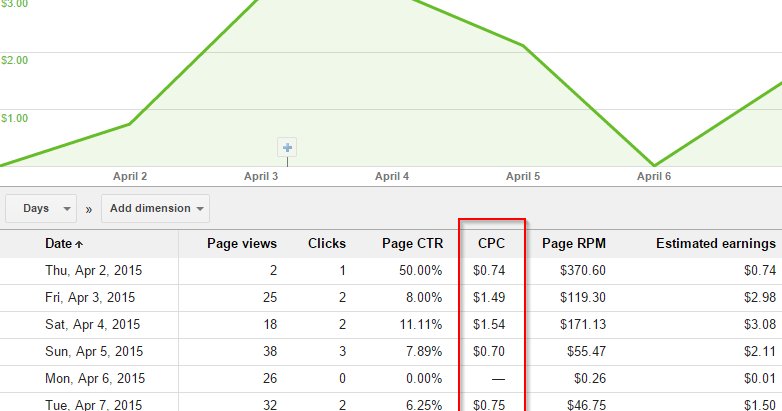
Task: Sort by Estimated earnings column
Action: pos(715,243)
